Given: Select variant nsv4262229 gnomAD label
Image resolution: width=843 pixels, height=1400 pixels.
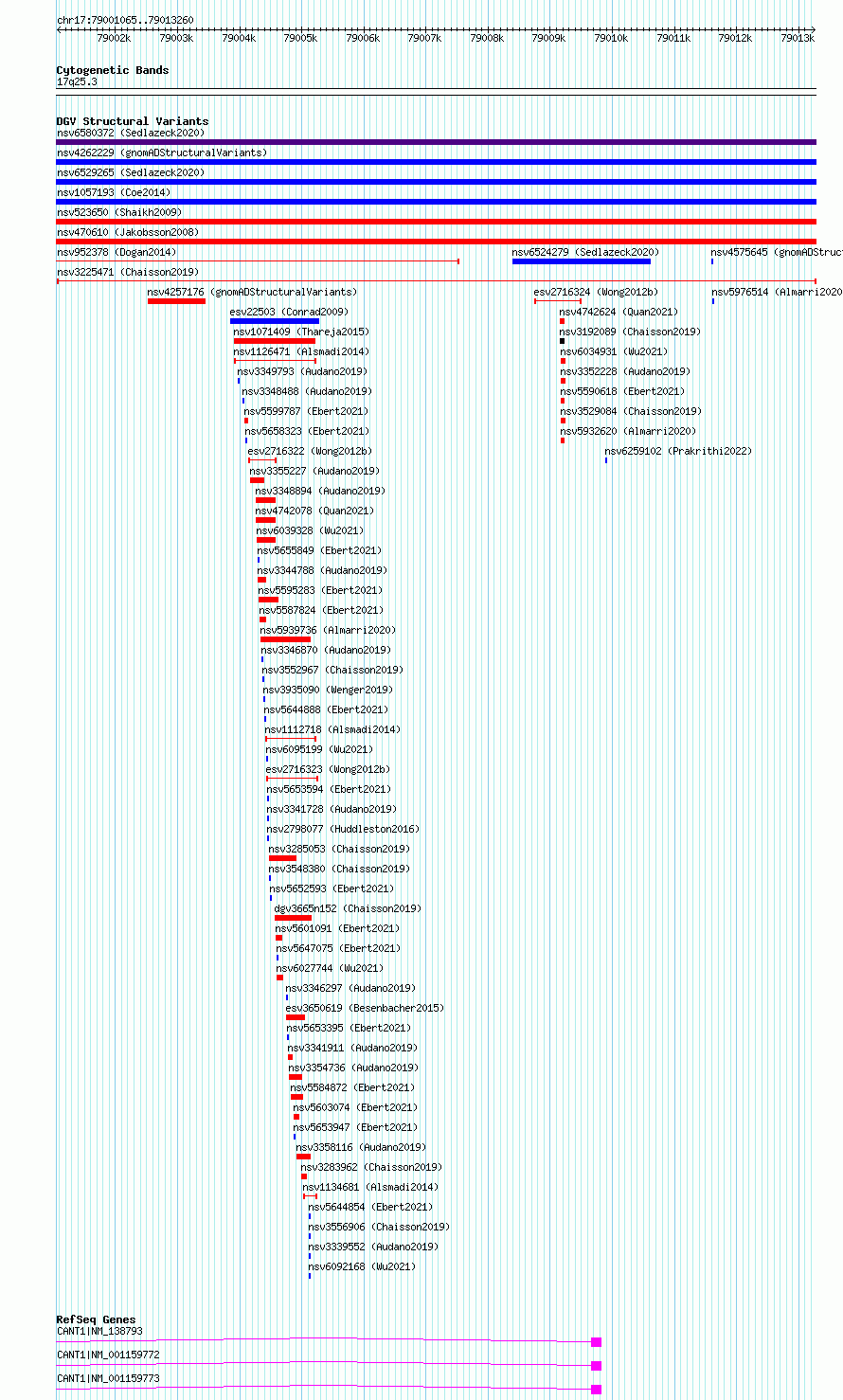Looking at the screenshot, I should (x=162, y=153).
